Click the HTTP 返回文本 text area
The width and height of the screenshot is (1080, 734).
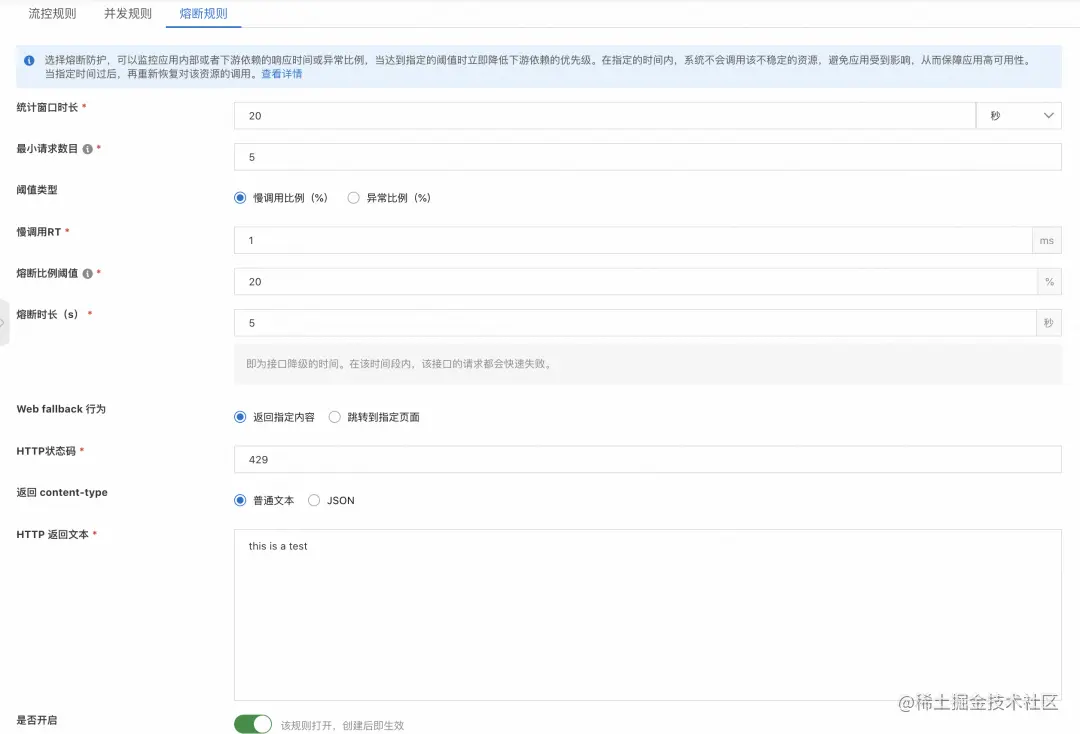[x=647, y=615]
